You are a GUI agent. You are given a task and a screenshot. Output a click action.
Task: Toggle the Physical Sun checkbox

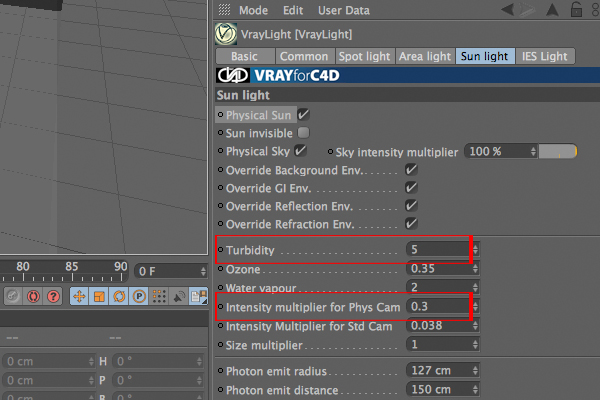coord(304,114)
